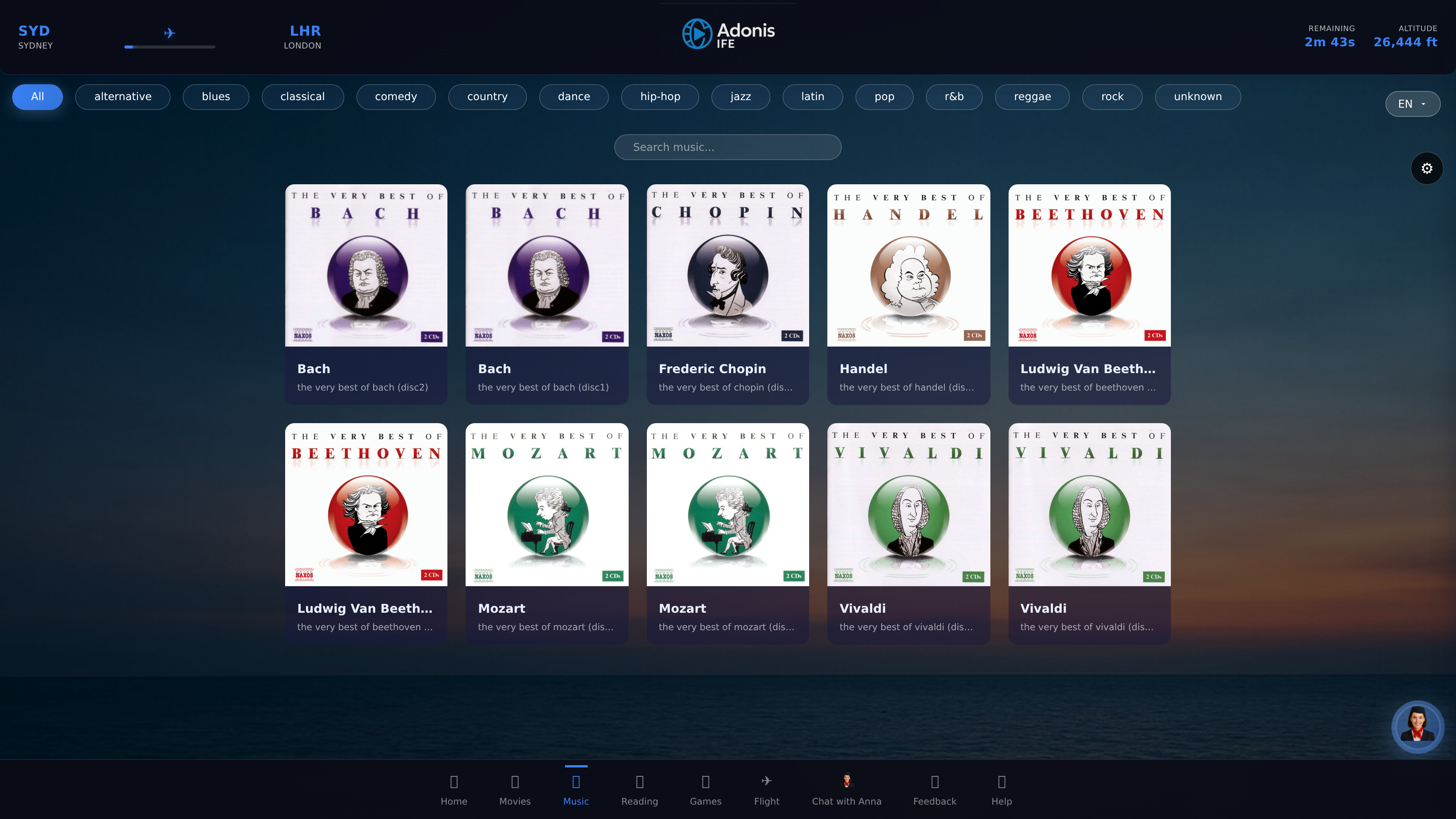Screen dimensions: 1456x819
Task: Open Flight info in bottom navigation
Action: click(766, 789)
